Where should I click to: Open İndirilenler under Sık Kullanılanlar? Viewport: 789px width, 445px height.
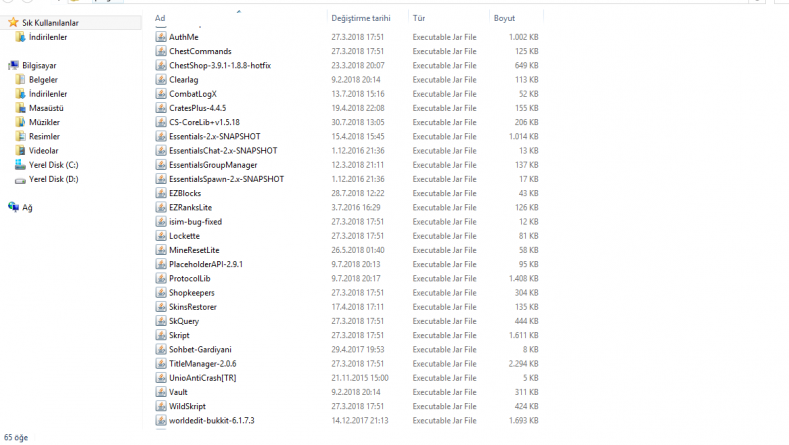click(48, 37)
